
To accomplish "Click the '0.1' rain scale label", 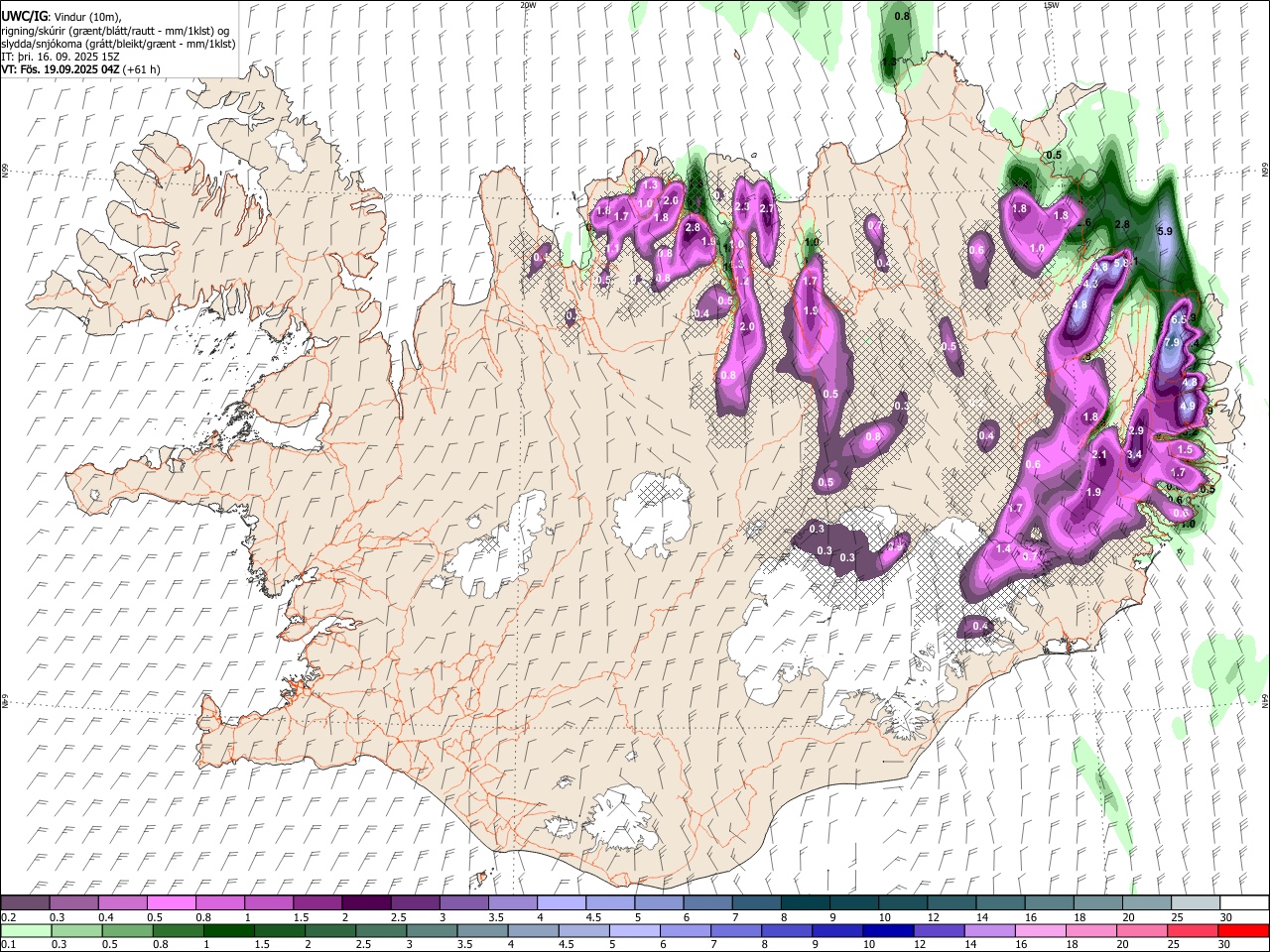I will click(8, 945).
